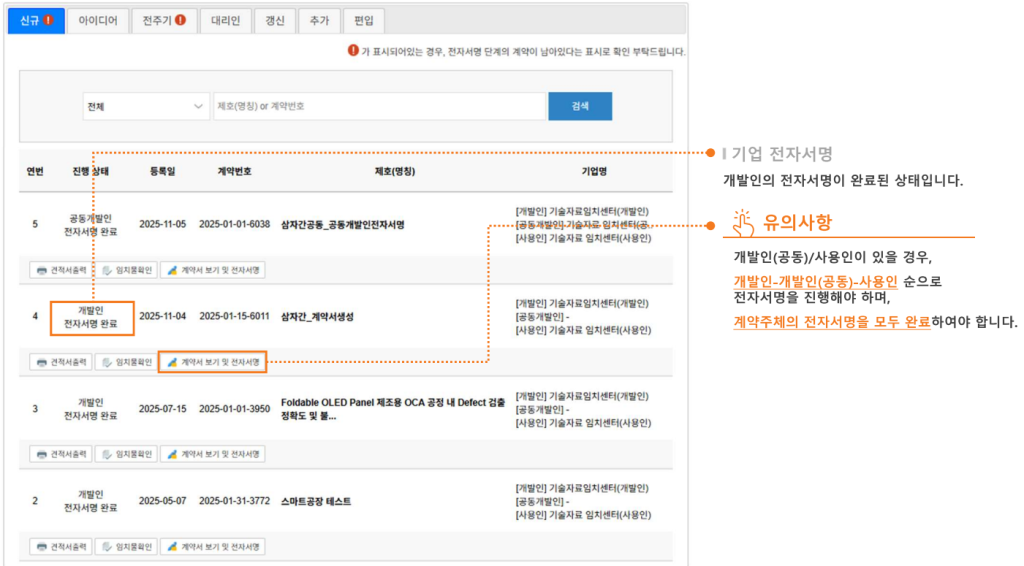Click registration date 2025-11-05
Viewport: 1024px width, 566px height.
163,224
